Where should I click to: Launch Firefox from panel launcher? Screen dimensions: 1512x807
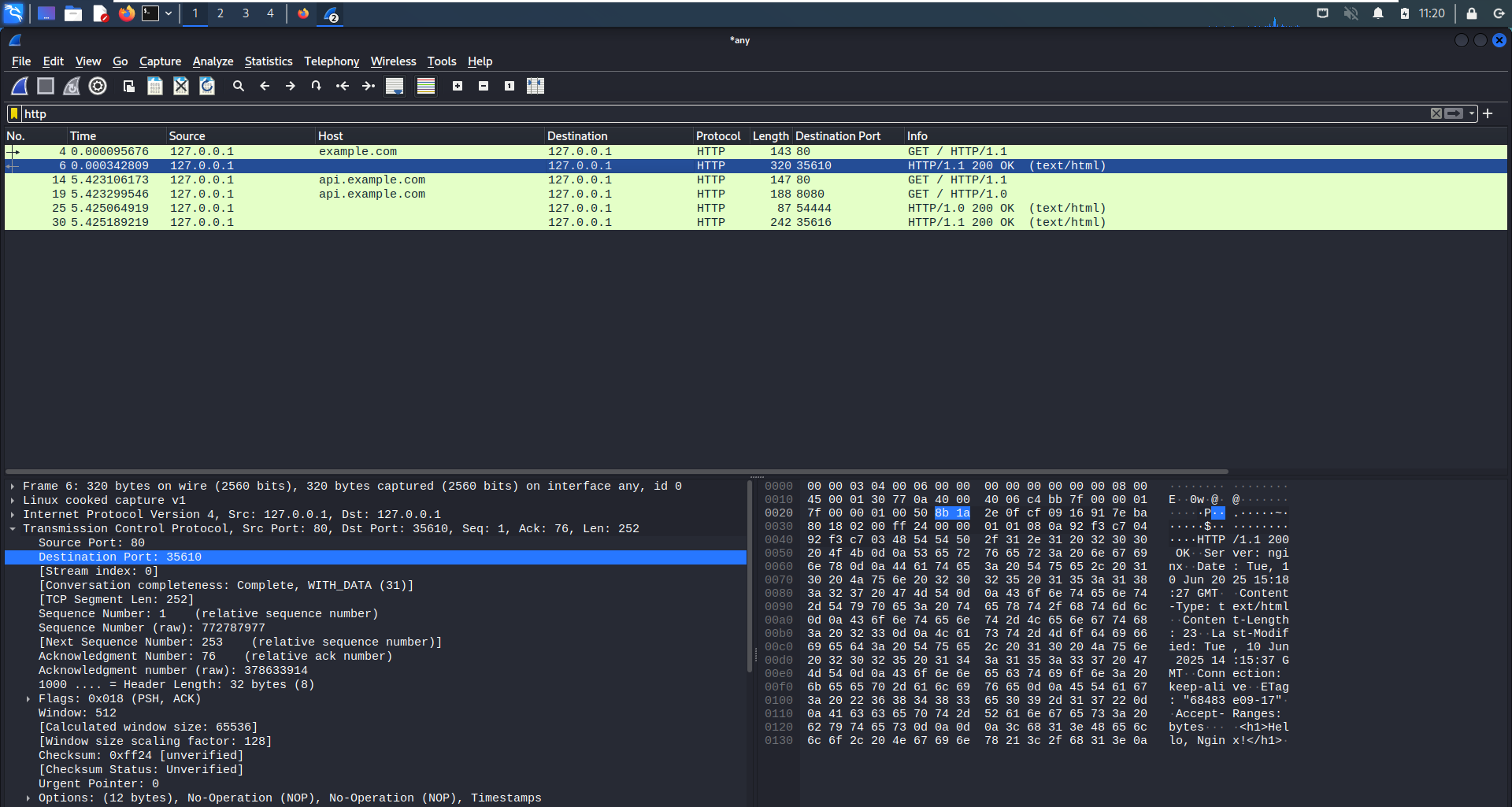click(x=126, y=13)
